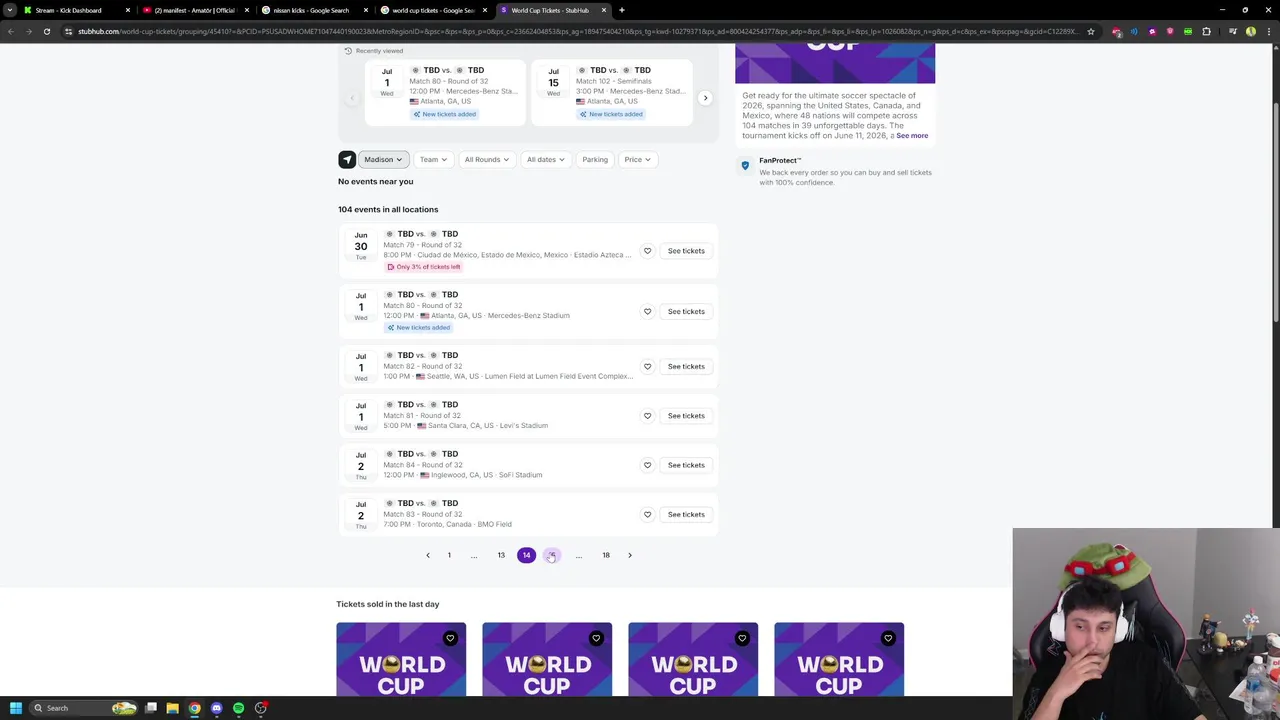The height and width of the screenshot is (720, 1280).
Task: See tickets for SoFi Stadium Match 84
Action: pos(686,465)
